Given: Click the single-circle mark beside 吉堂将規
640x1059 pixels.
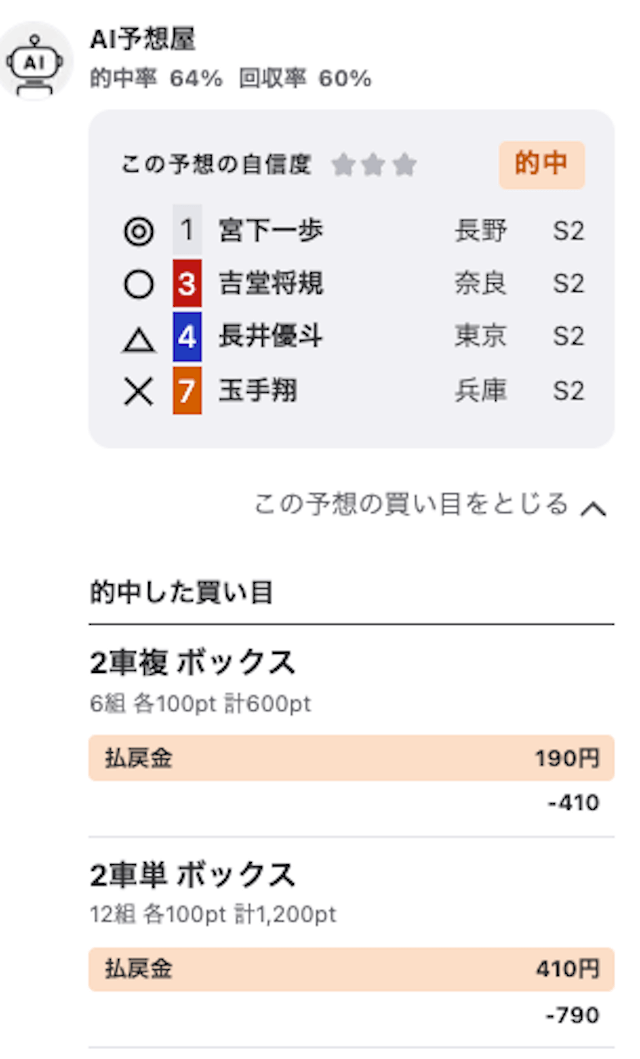Looking at the screenshot, I should point(138,284).
